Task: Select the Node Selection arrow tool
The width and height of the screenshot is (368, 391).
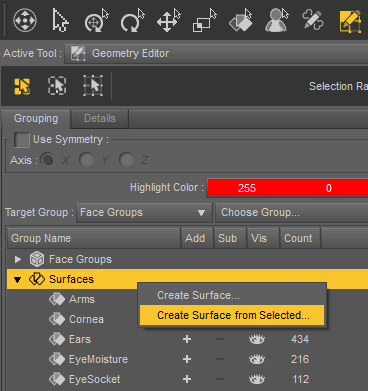Action: (x=60, y=21)
